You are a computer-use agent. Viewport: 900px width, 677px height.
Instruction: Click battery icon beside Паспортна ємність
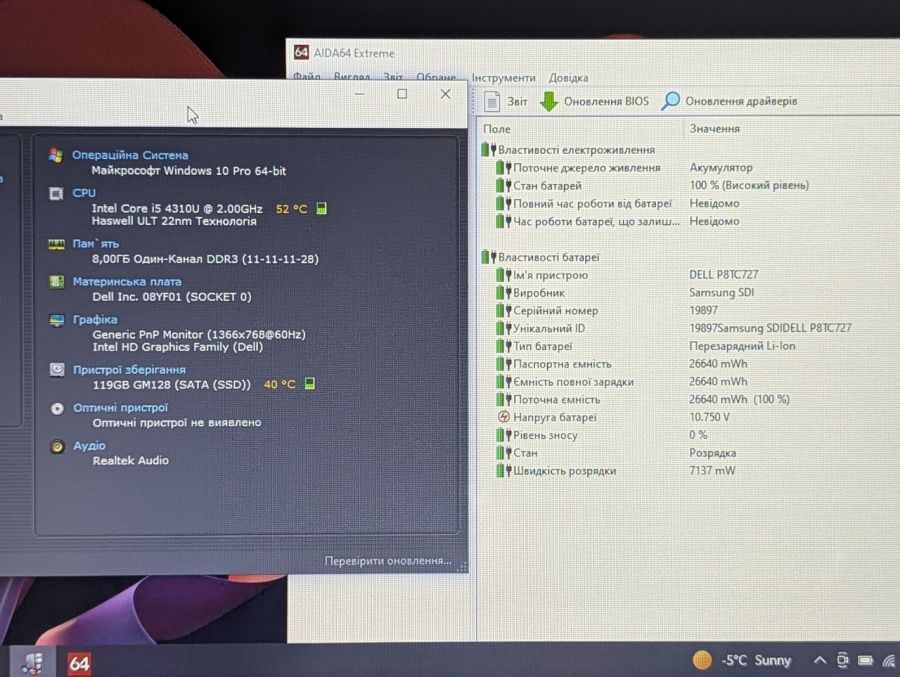[x=503, y=364]
